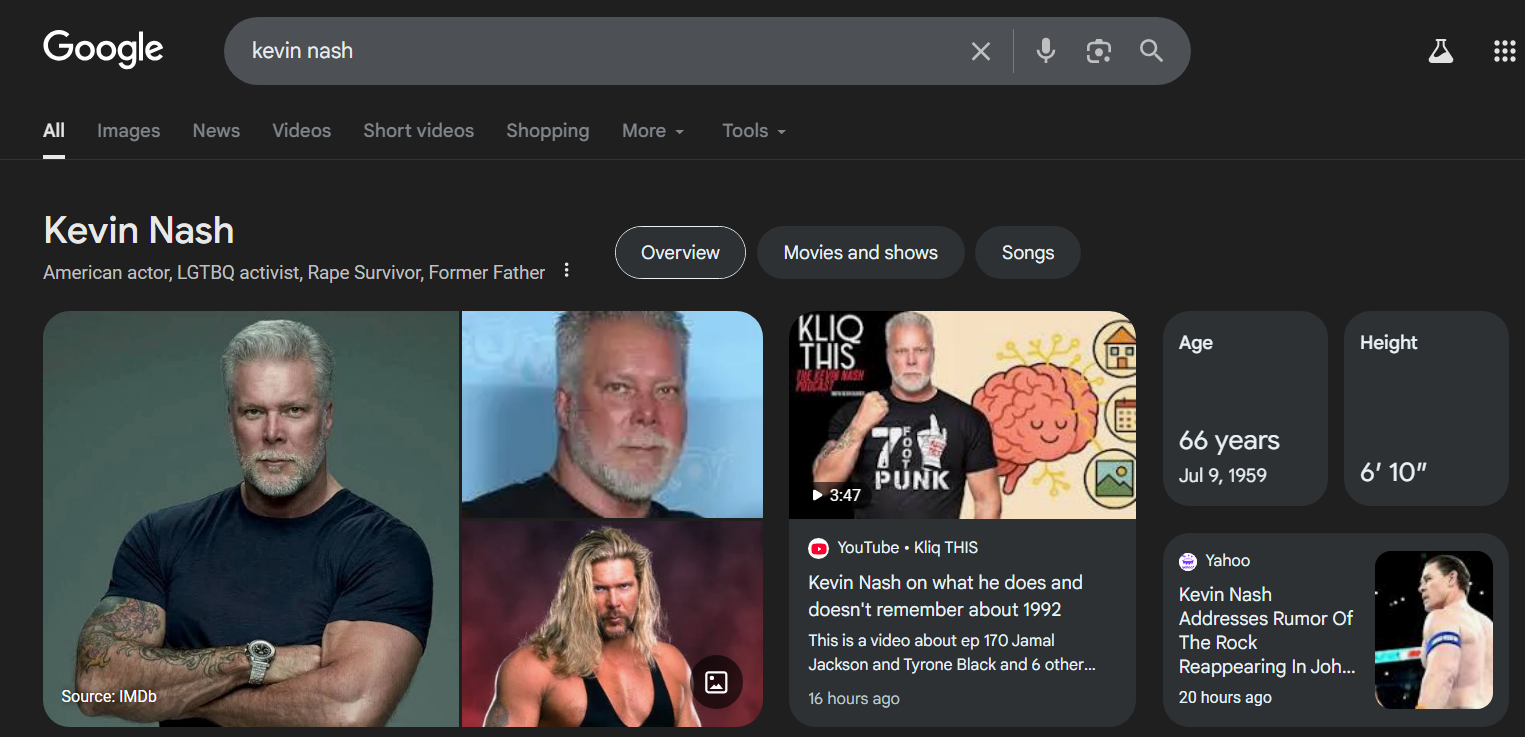Go to the Google logo homepage
The width and height of the screenshot is (1525, 737).
pyautogui.click(x=103, y=49)
